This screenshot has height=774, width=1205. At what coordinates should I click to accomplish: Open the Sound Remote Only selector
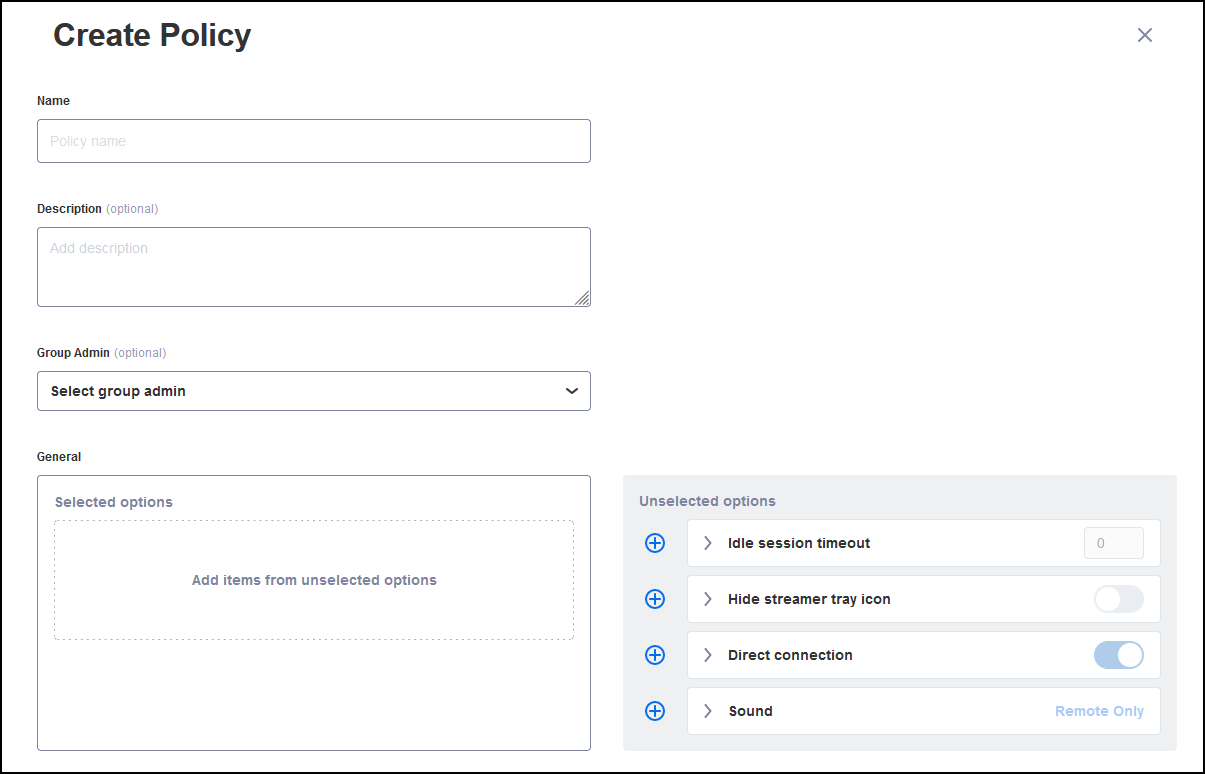(1099, 711)
